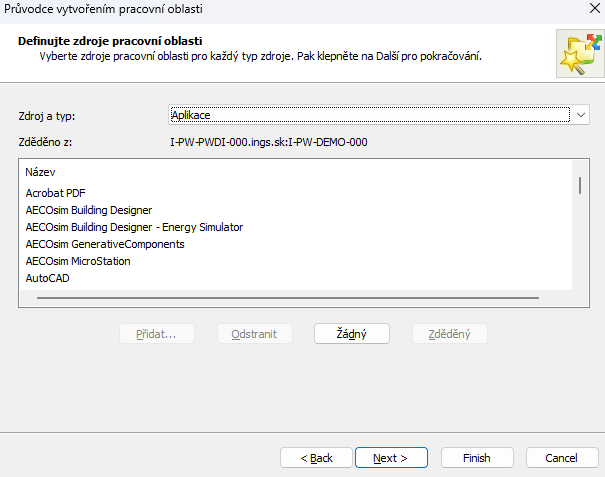The image size is (605, 477).
Task: Select Acrobat PDF in the list
Action: pos(56,193)
